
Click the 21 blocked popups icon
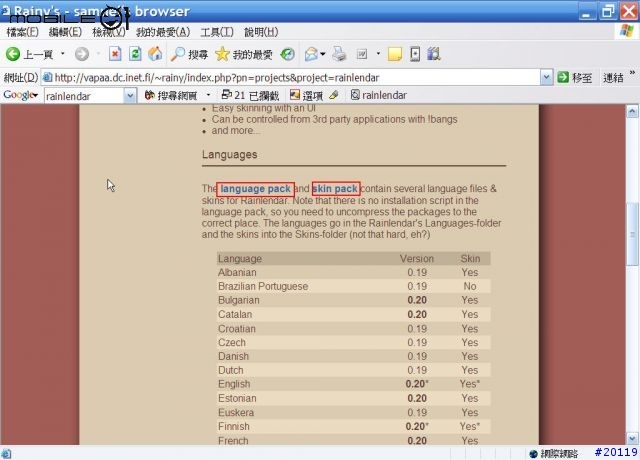[x=226, y=95]
